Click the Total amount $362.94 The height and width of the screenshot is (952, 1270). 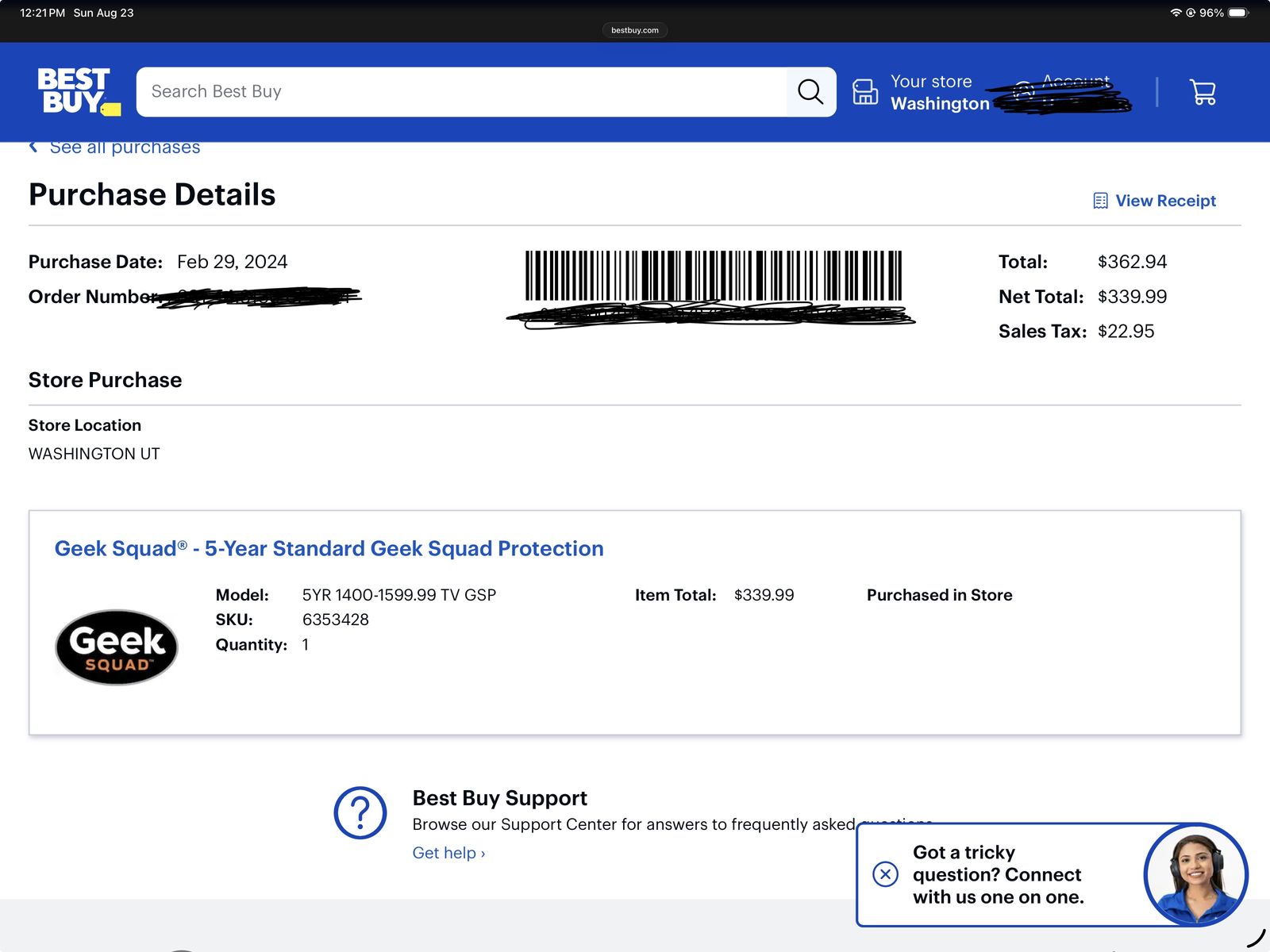pyautogui.click(x=1132, y=262)
